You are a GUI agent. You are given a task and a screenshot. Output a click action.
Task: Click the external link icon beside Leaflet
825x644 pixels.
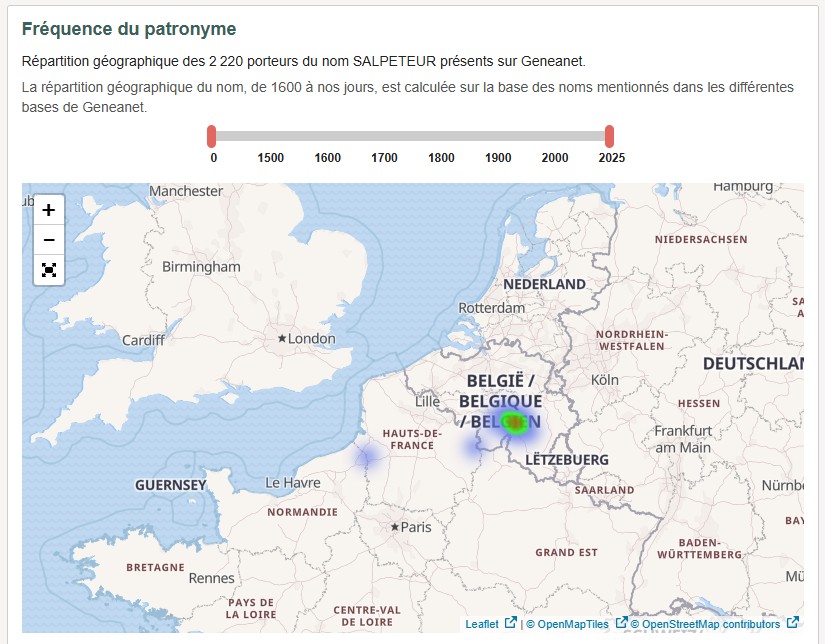point(512,621)
